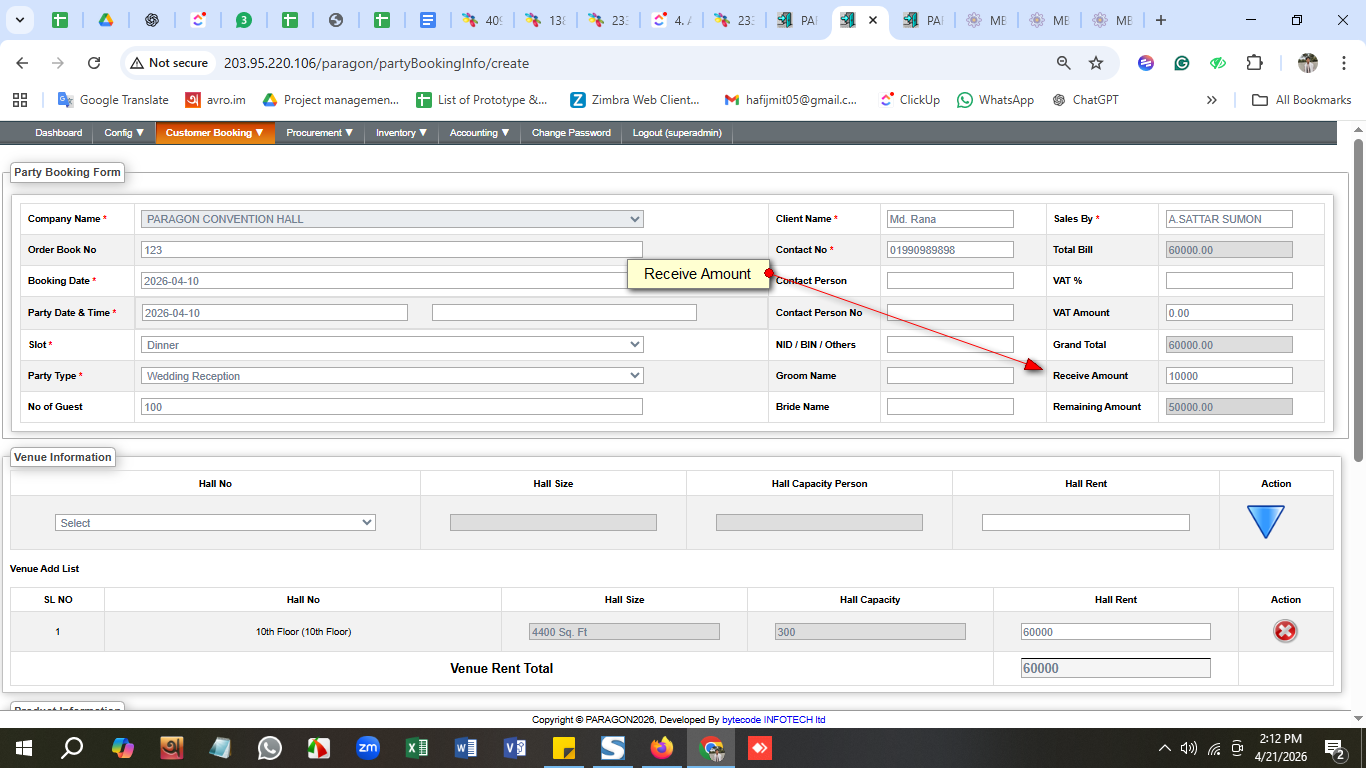Open the Customer Booking menu
This screenshot has height=768, width=1366.
pyautogui.click(x=214, y=133)
